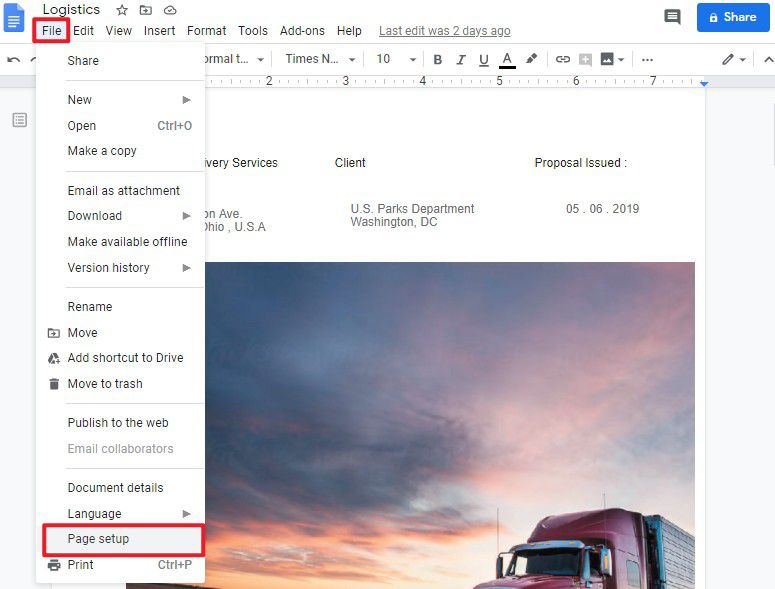This screenshot has height=589, width=775.
Task: Open the 'Last edit was 2 days ago' link
Action: (444, 31)
